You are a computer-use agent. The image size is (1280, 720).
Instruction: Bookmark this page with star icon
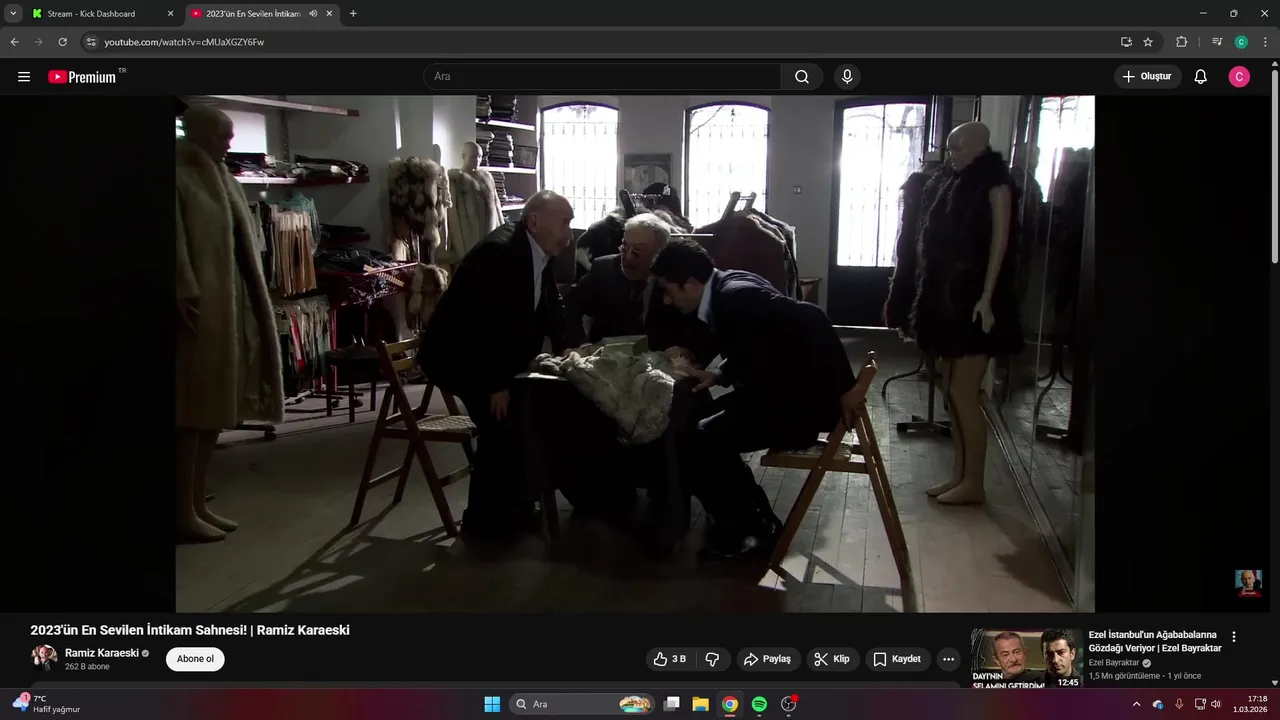click(x=1148, y=42)
